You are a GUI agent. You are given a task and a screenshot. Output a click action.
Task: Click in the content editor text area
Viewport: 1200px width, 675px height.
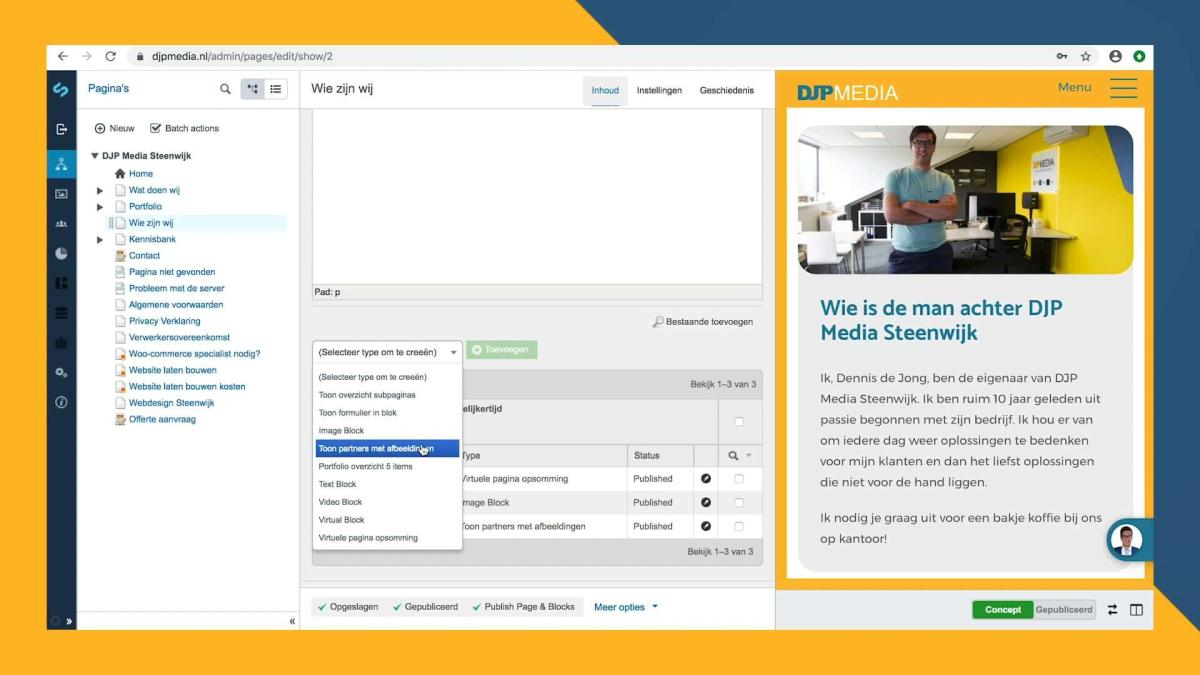pos(537,197)
